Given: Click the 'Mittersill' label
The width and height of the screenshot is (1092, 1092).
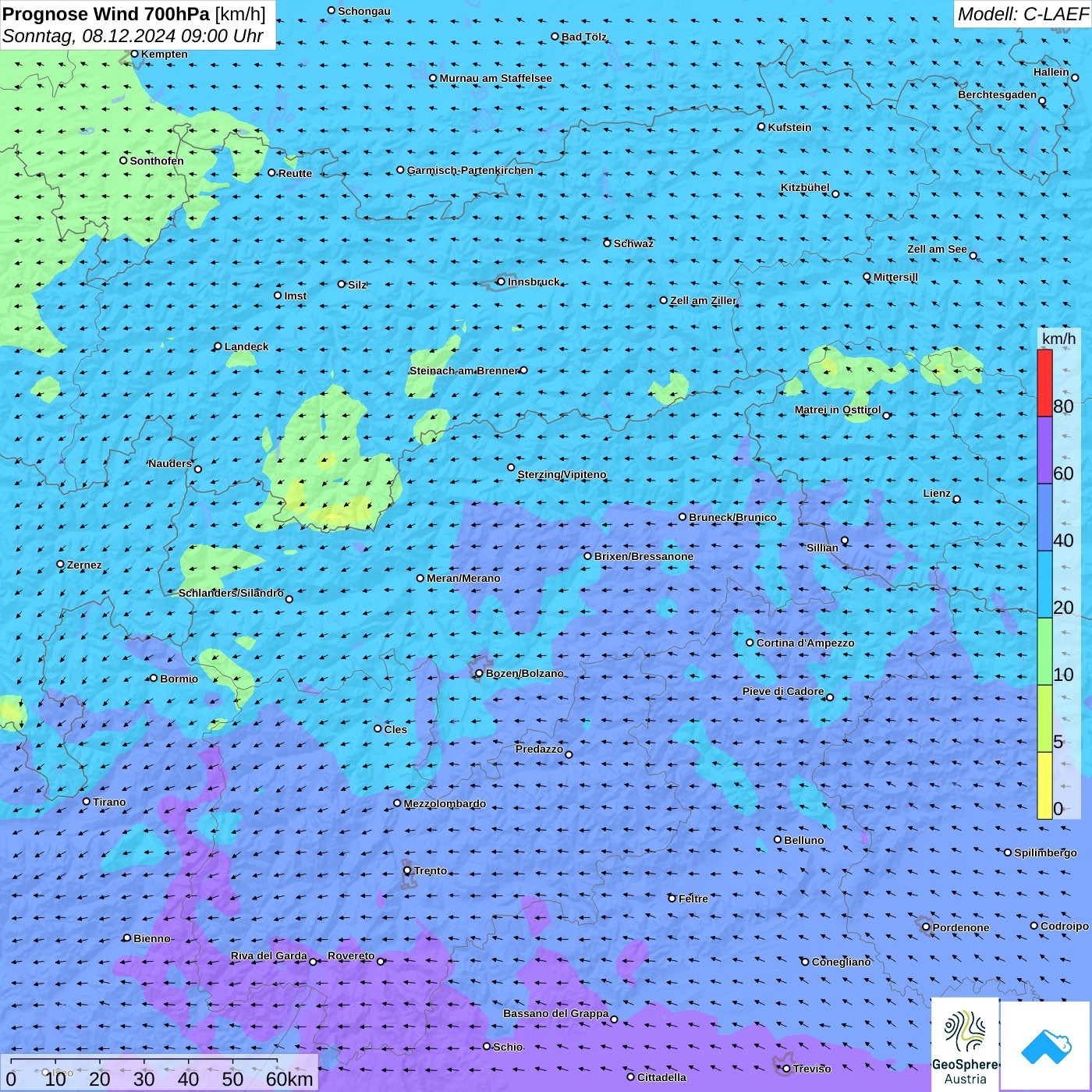Looking at the screenshot, I should 895,277.
